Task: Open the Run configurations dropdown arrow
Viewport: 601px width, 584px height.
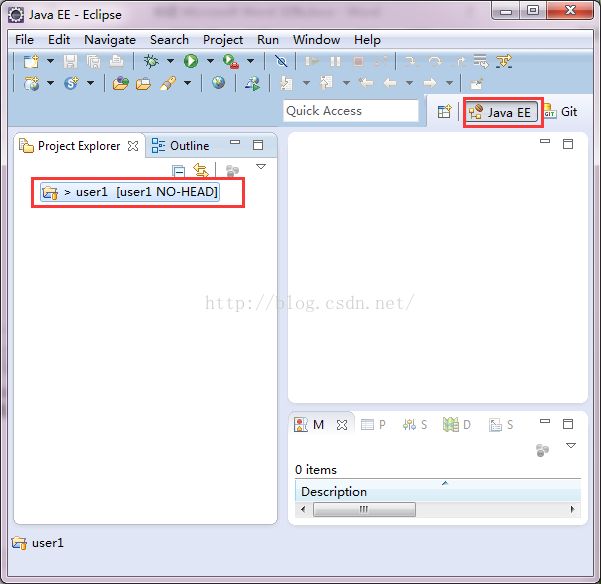Action: [x=210, y=61]
